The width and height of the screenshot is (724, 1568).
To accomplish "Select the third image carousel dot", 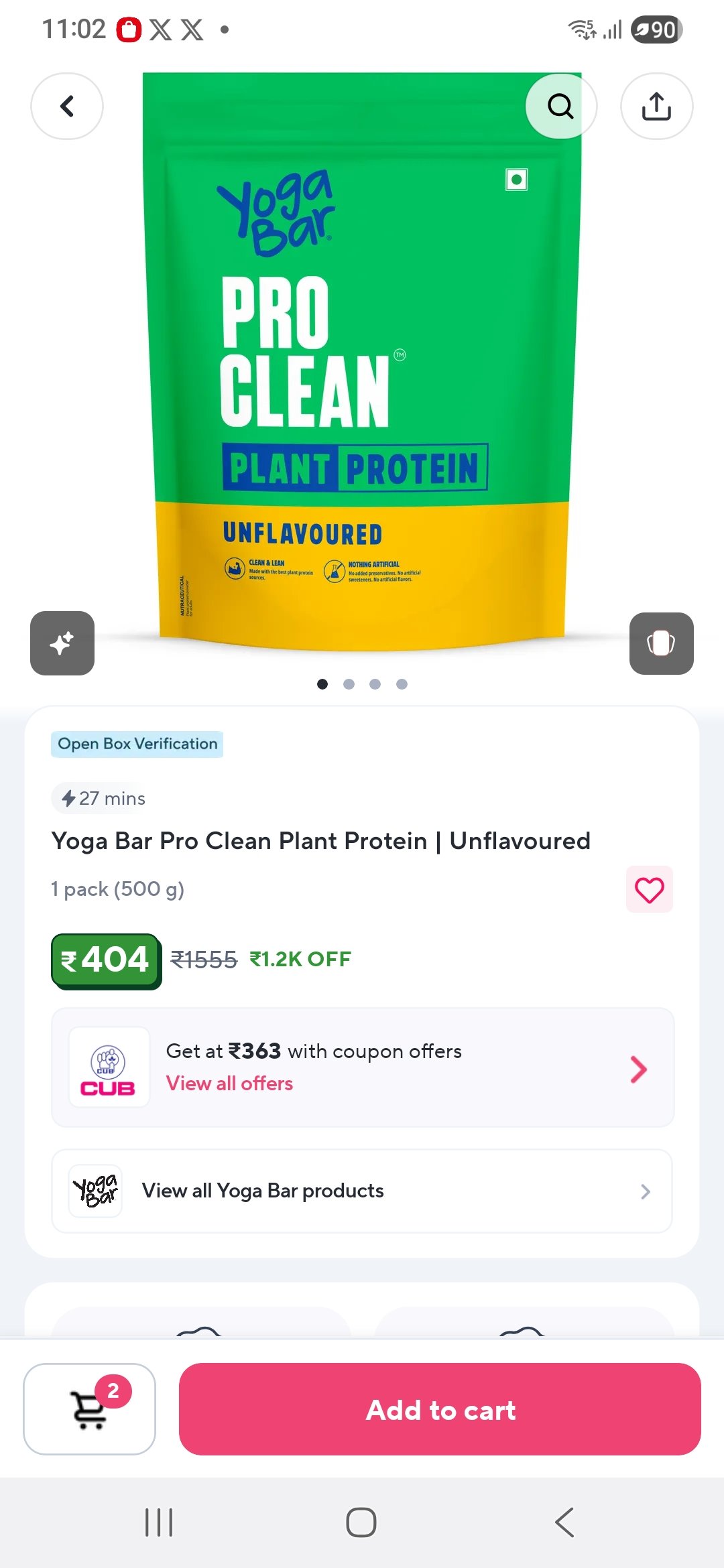I will point(375,684).
